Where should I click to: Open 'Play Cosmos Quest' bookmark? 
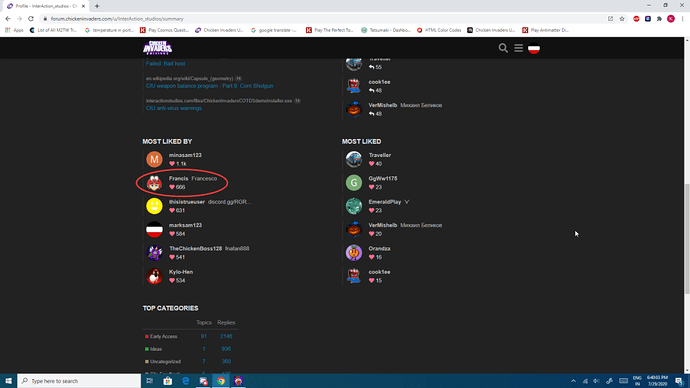click(165, 30)
